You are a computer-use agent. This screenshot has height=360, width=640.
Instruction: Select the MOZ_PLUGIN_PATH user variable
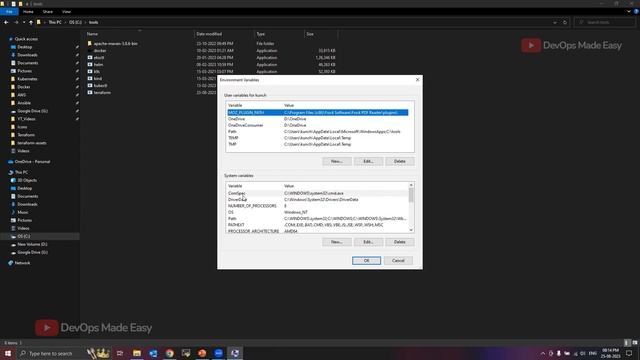coord(318,112)
